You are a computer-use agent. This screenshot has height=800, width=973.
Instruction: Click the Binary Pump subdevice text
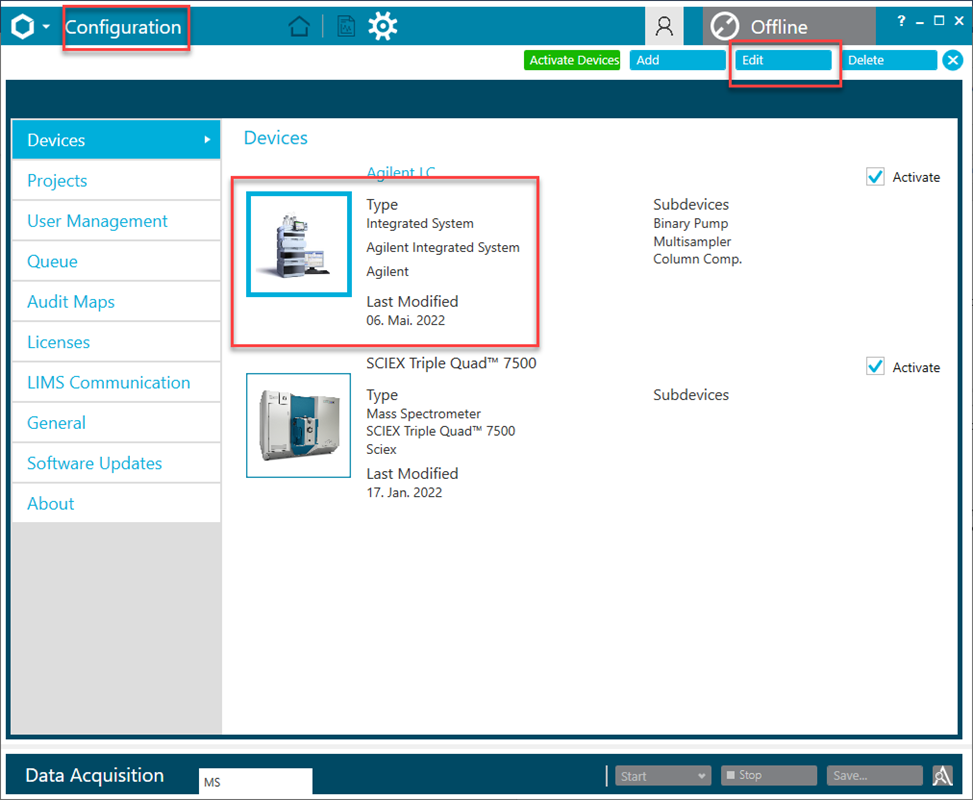pyautogui.click(x=691, y=223)
